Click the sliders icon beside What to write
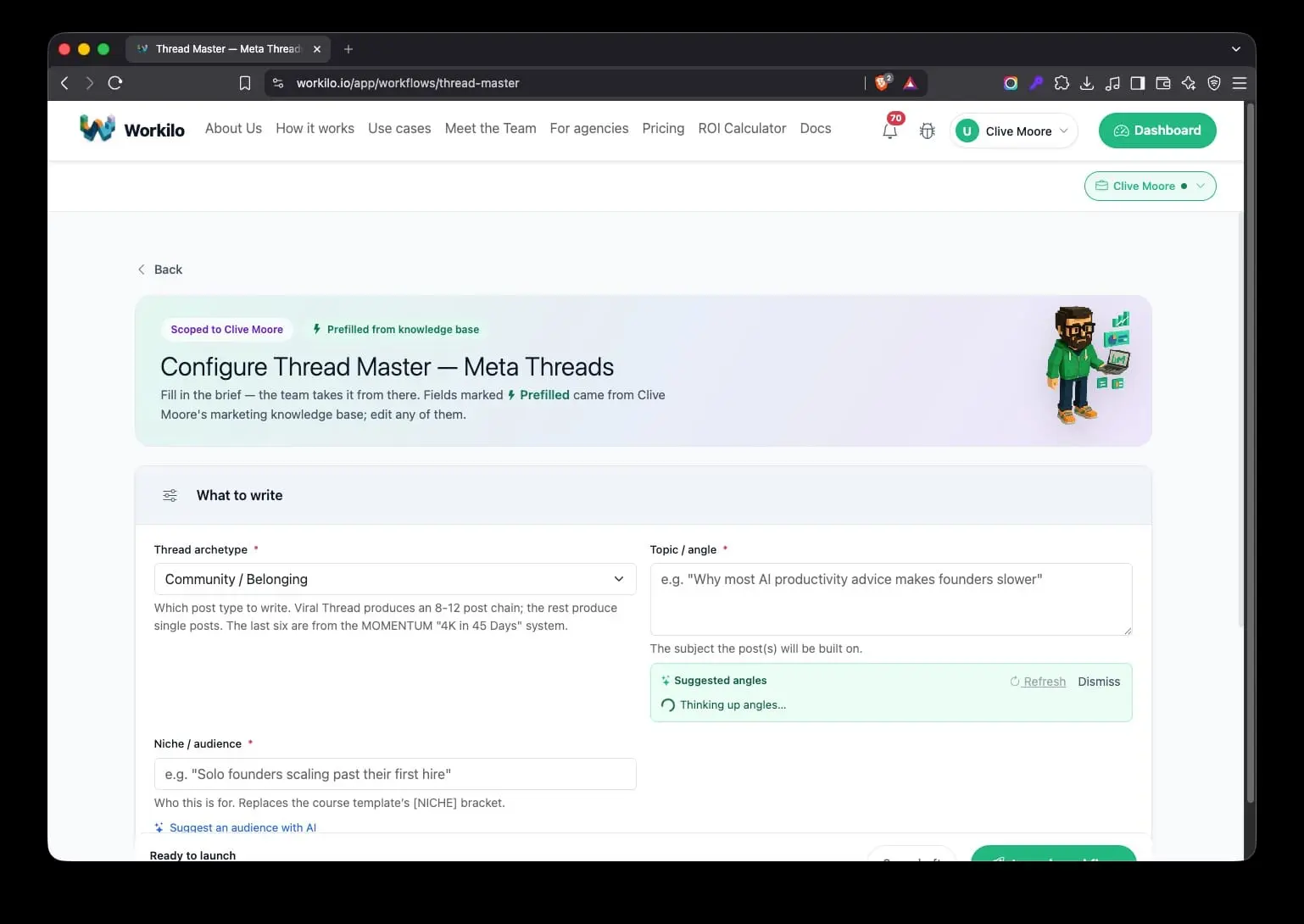 tap(170, 495)
